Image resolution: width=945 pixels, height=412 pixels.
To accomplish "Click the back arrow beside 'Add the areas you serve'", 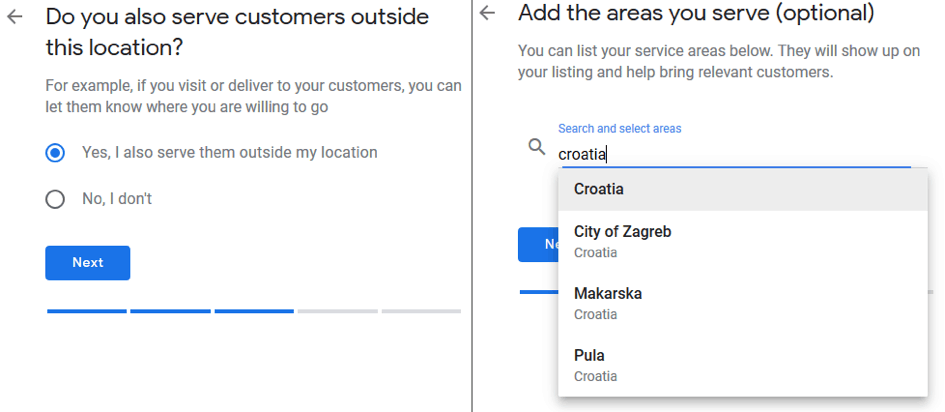I will point(487,13).
